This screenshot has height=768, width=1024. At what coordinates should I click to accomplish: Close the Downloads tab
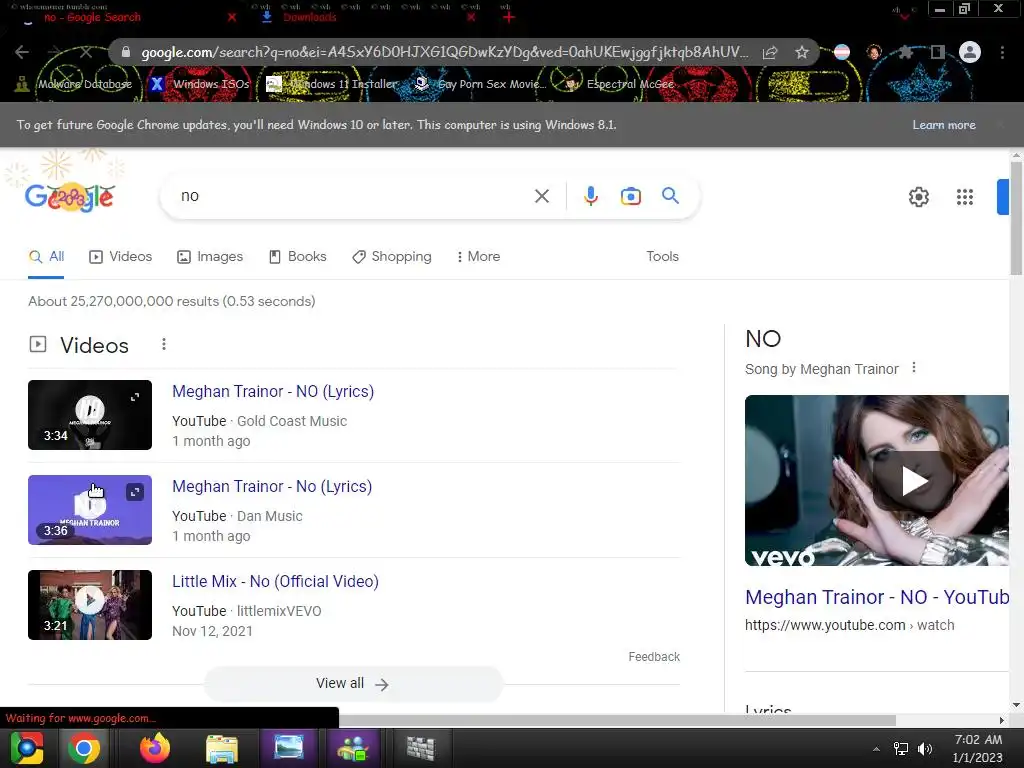point(471,18)
